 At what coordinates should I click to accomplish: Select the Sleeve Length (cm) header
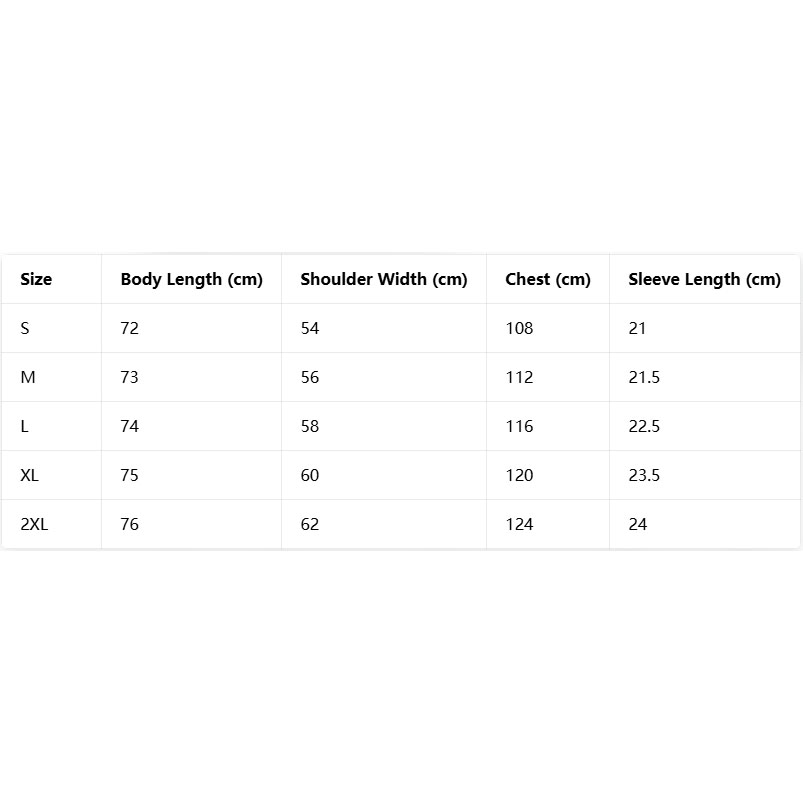click(704, 279)
